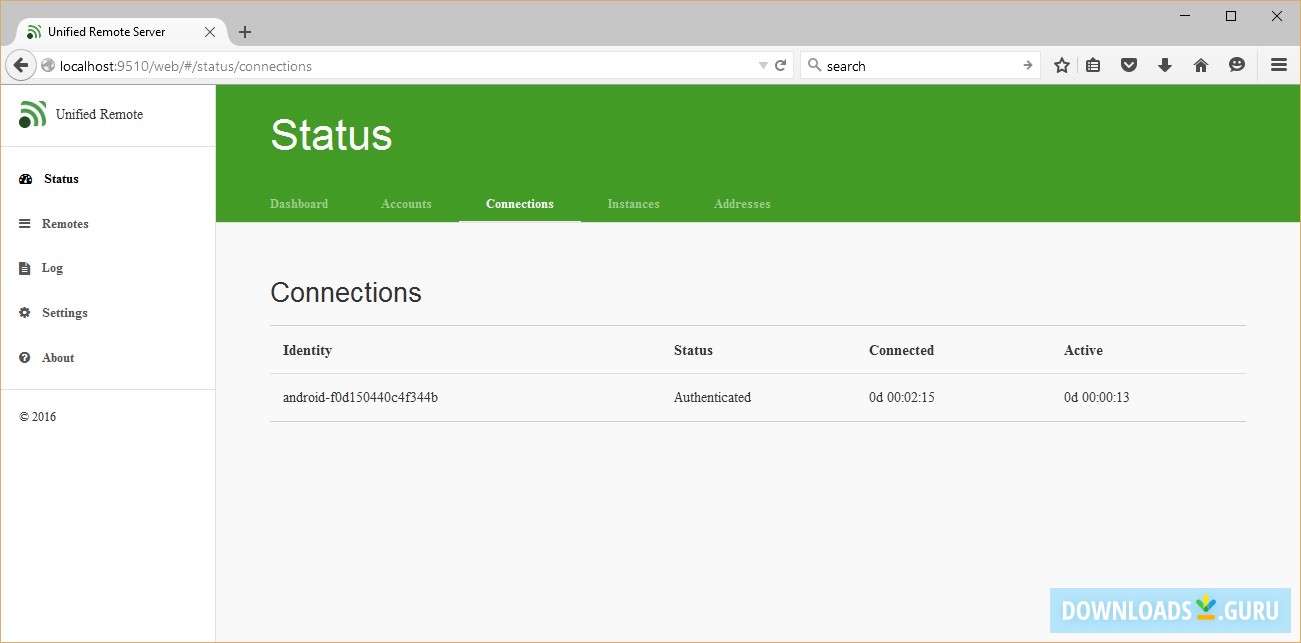The image size is (1301, 643).
Task: Go back with the browser back arrow
Action: click(20, 65)
